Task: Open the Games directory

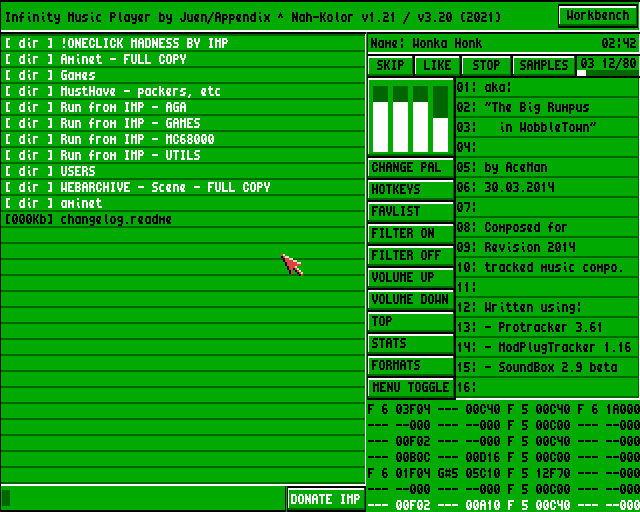Action: point(78,75)
